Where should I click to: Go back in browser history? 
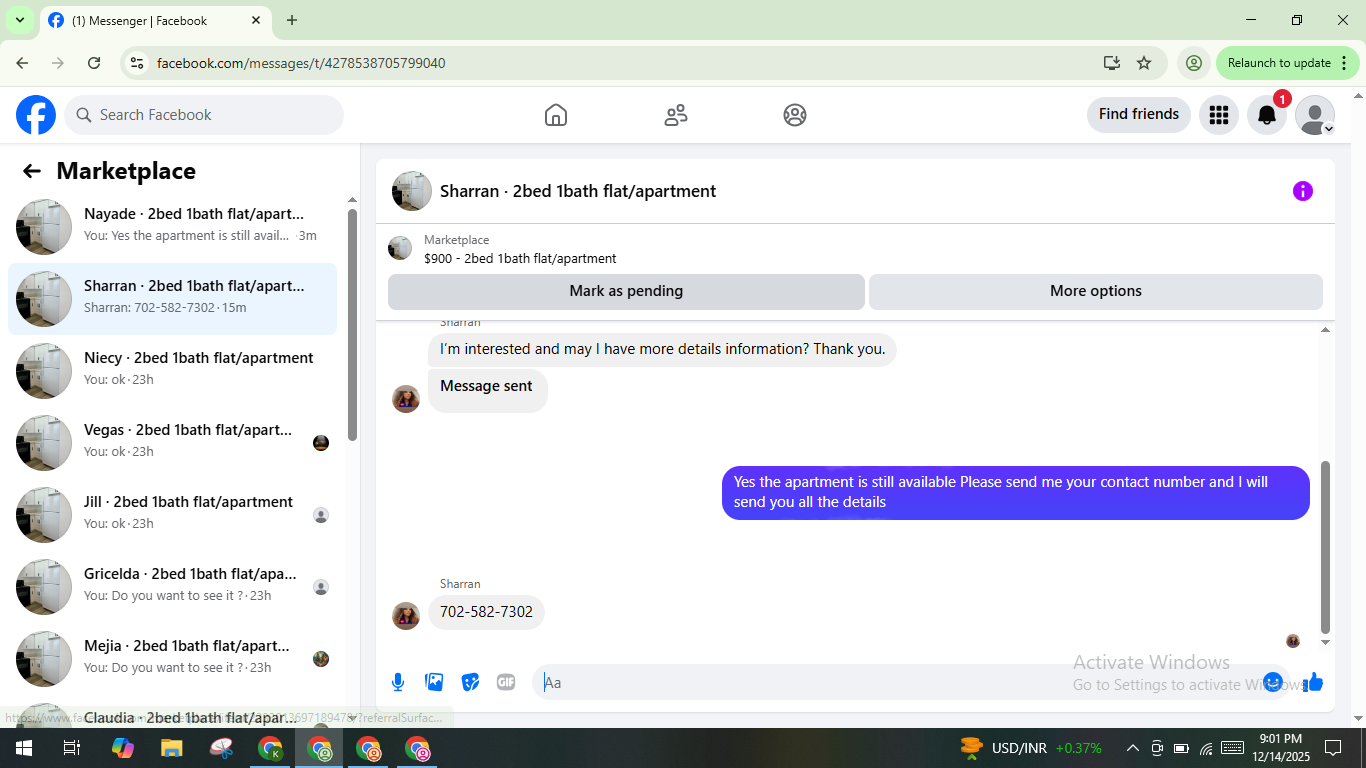coord(22,63)
